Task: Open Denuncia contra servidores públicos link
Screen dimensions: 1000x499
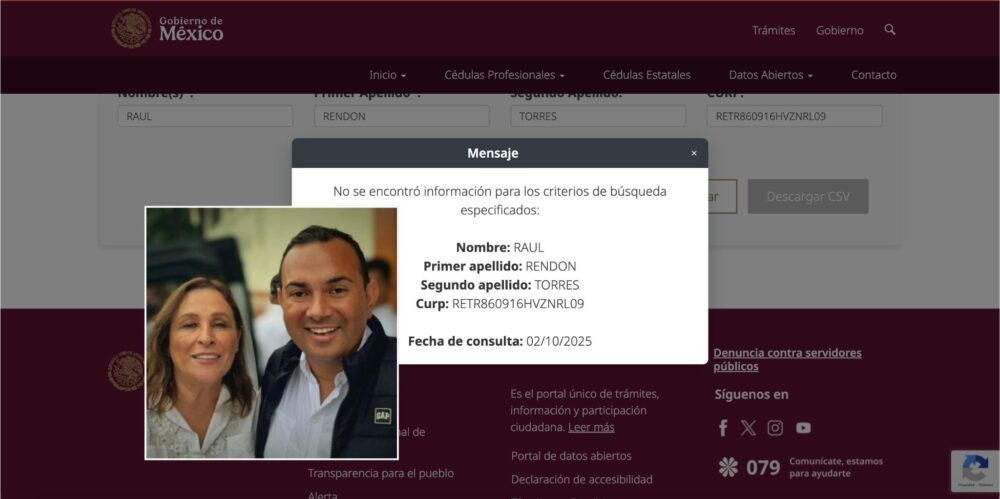Action: (787, 359)
